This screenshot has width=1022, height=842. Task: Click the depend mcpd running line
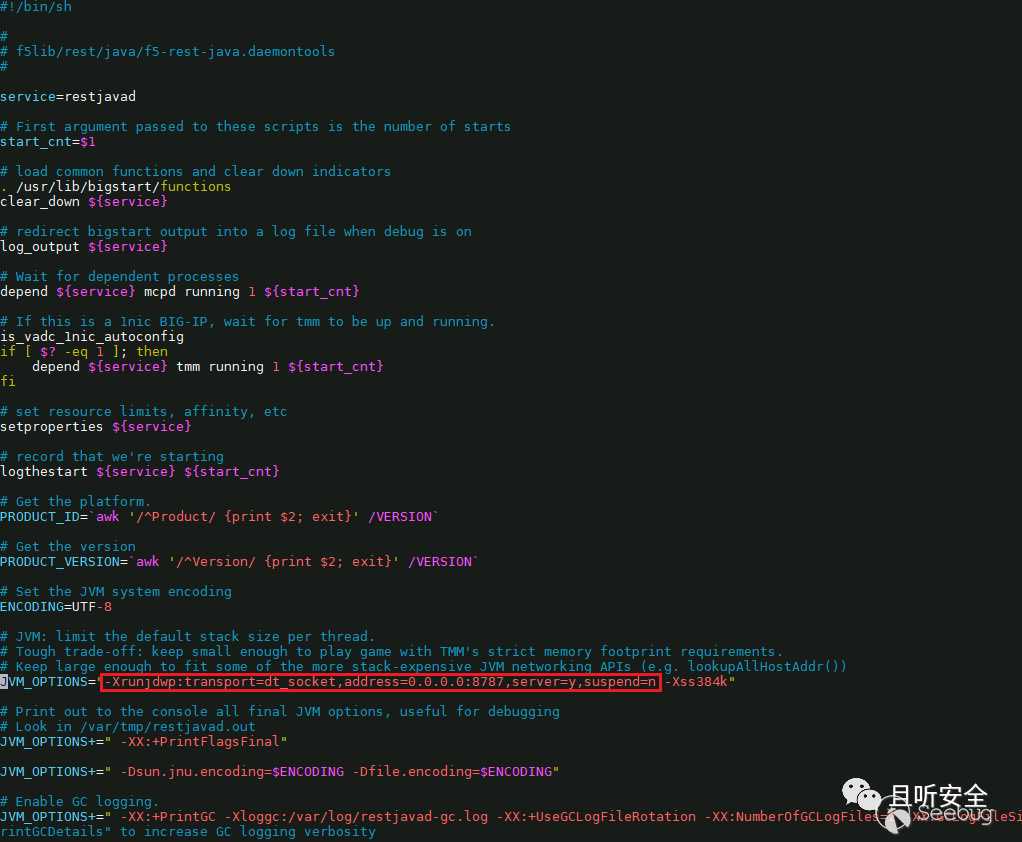click(180, 291)
